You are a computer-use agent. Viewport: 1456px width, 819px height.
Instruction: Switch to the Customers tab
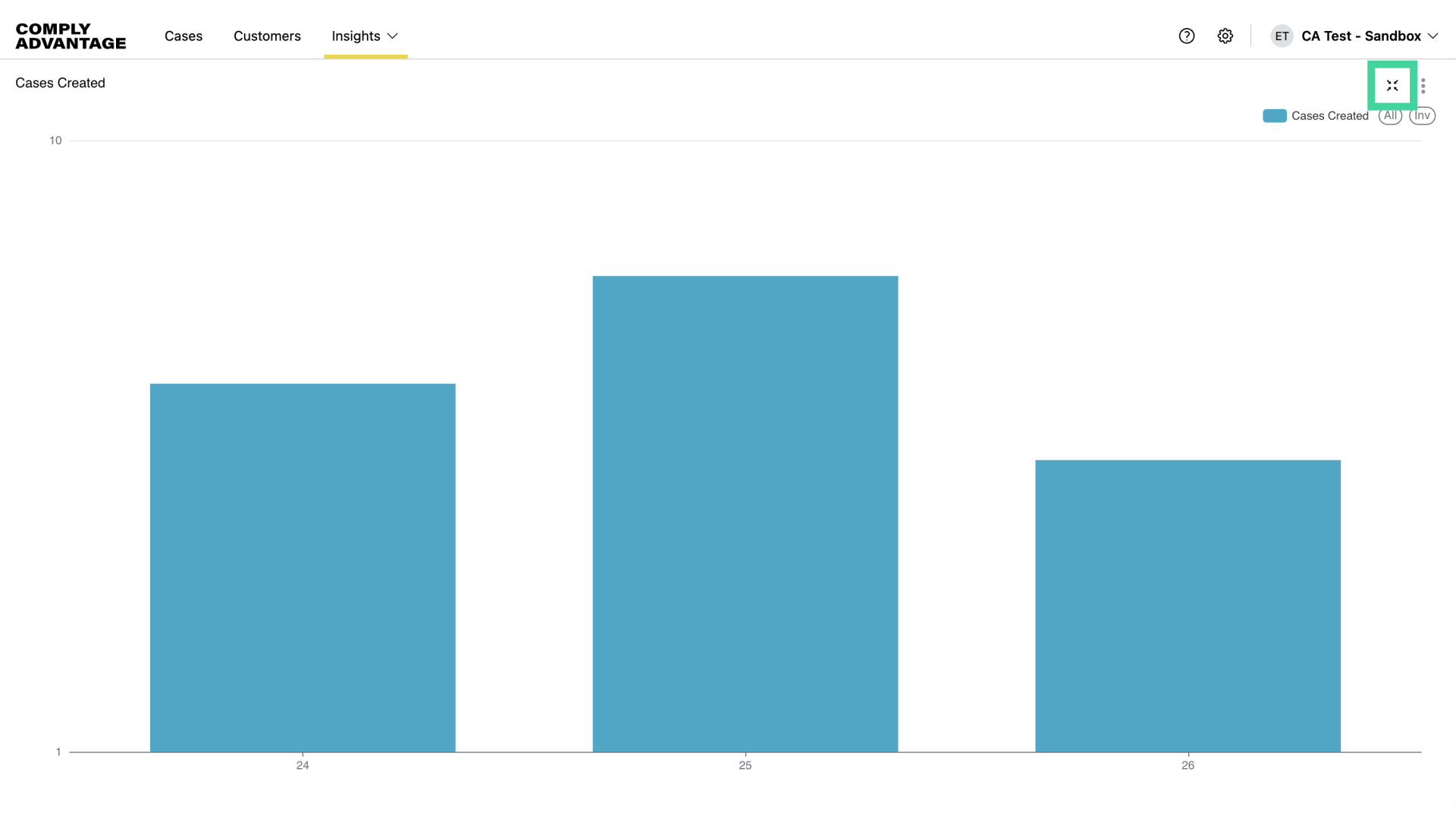point(267,36)
